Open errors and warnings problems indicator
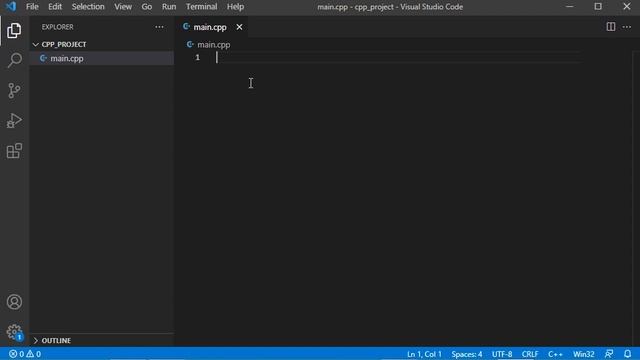The width and height of the screenshot is (640, 360). [x=25, y=354]
